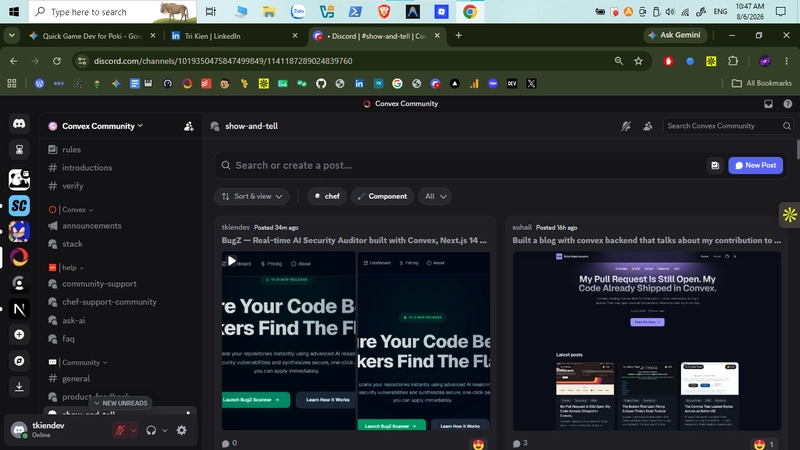The height and width of the screenshot is (450, 800).
Task: Open audio output options chevron
Action: [164, 430]
